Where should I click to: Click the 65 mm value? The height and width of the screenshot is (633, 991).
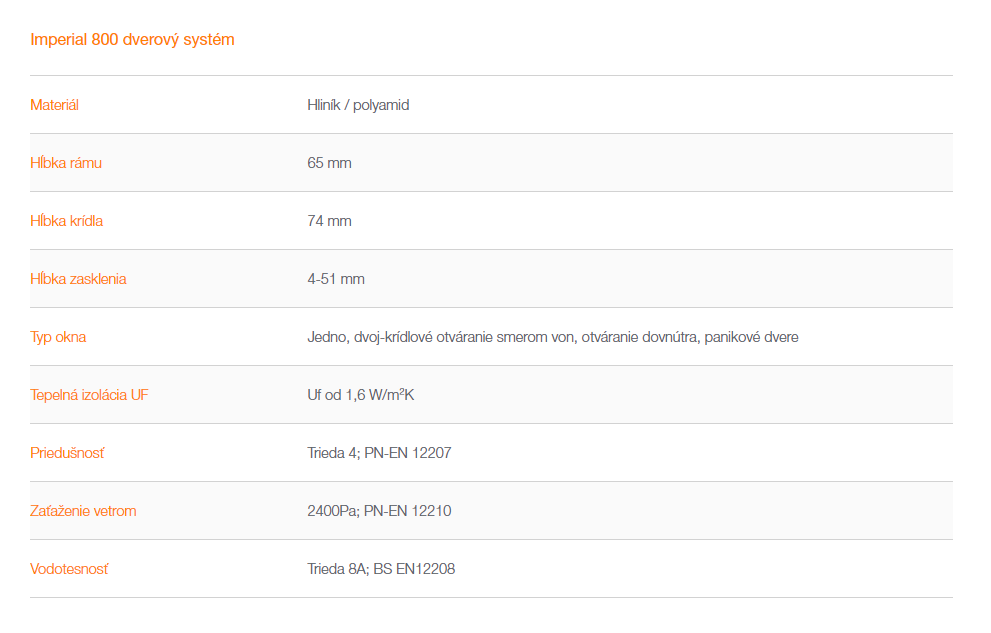coord(329,163)
